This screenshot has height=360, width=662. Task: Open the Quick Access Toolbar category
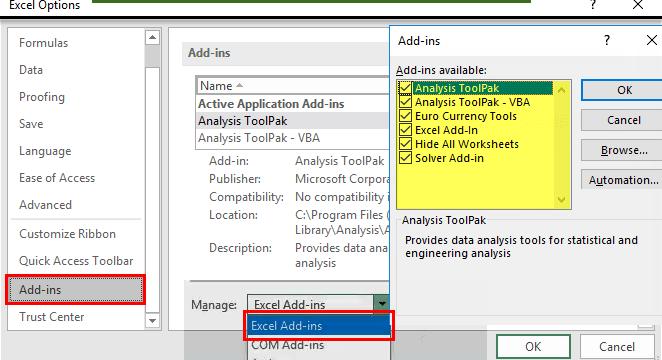76,260
